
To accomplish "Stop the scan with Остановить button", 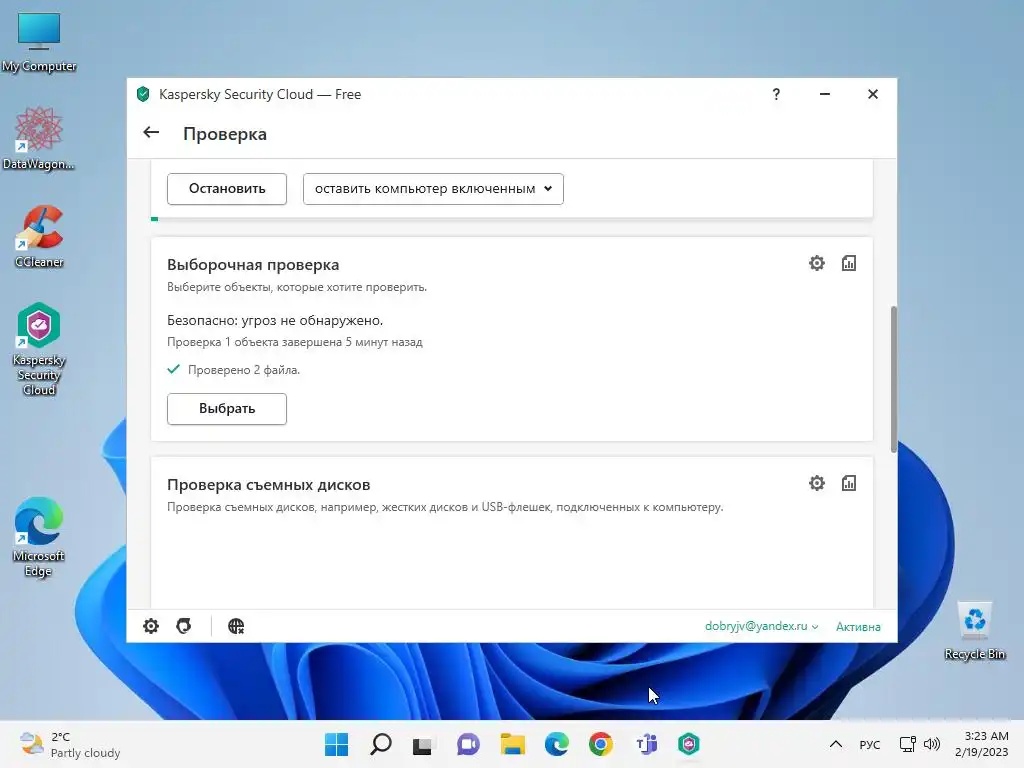I will [x=227, y=189].
